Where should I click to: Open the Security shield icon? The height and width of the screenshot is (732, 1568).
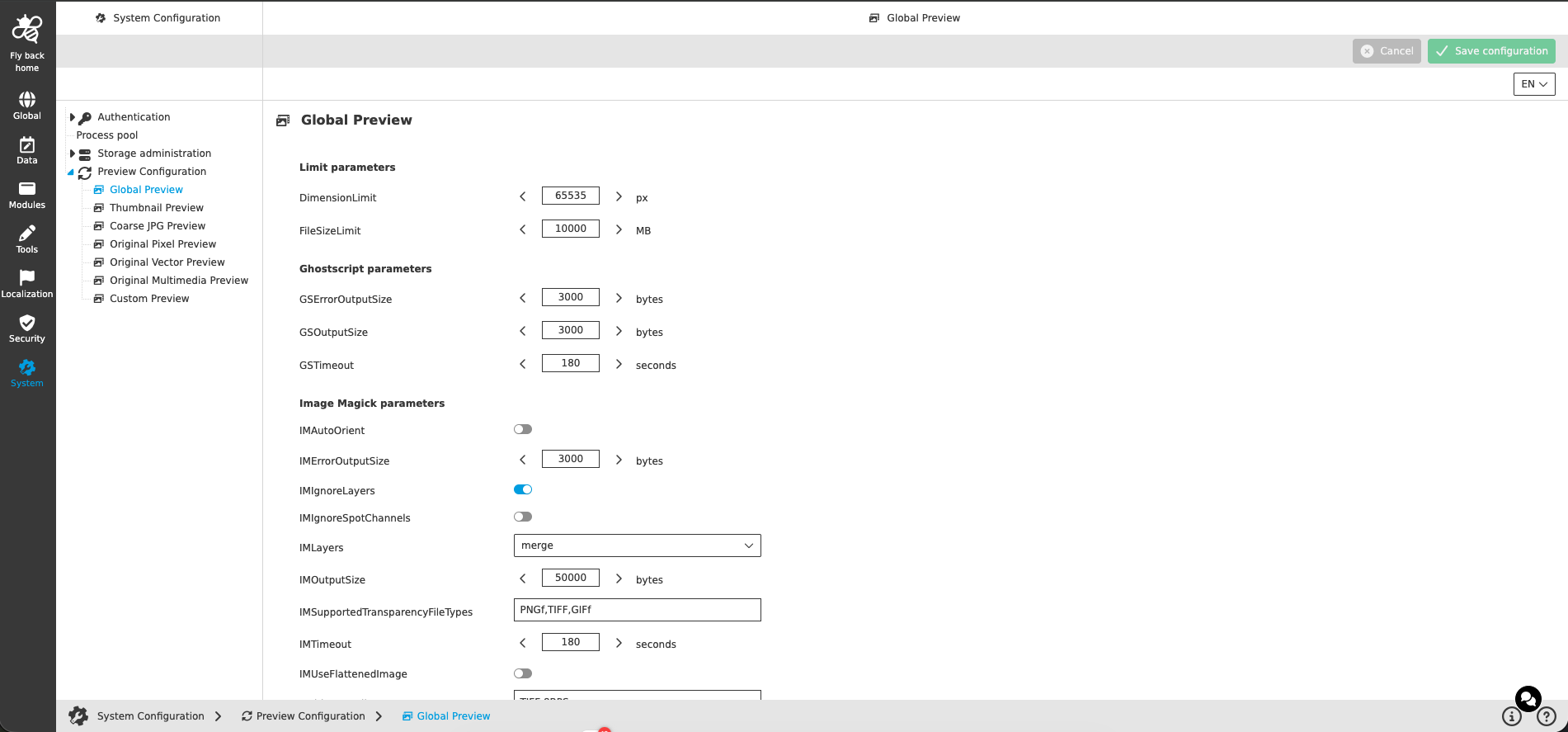[x=27, y=323]
